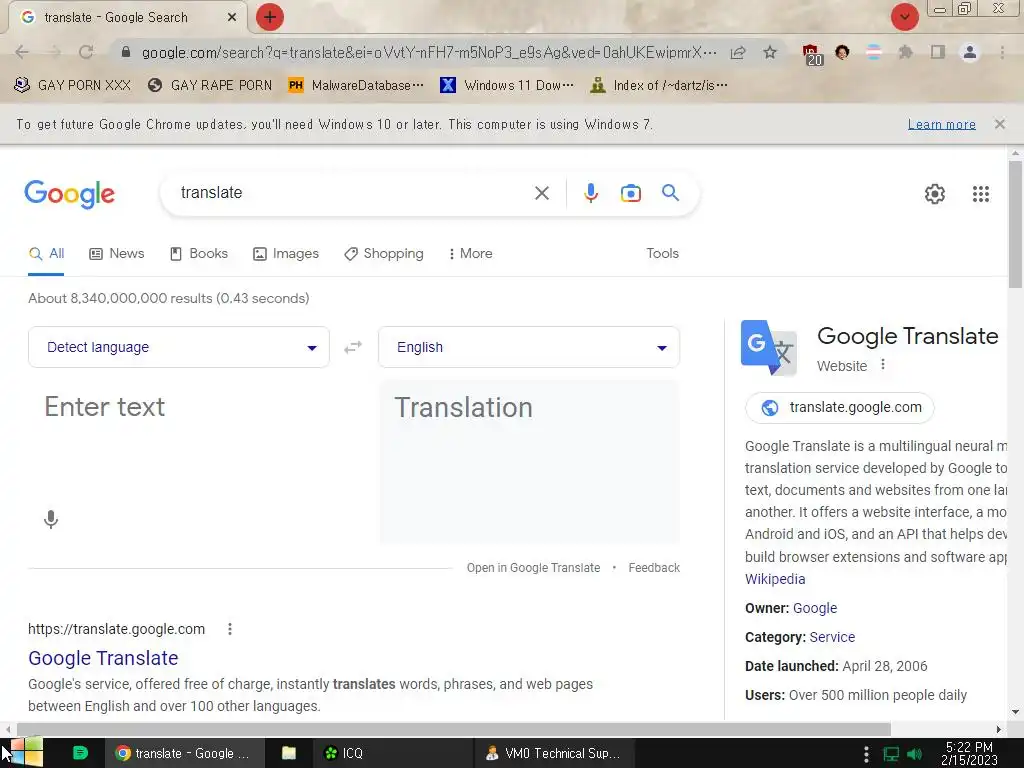Image resolution: width=1024 pixels, height=768 pixels.
Task: Open the Extensions puzzle piece menu
Action: 905,52
